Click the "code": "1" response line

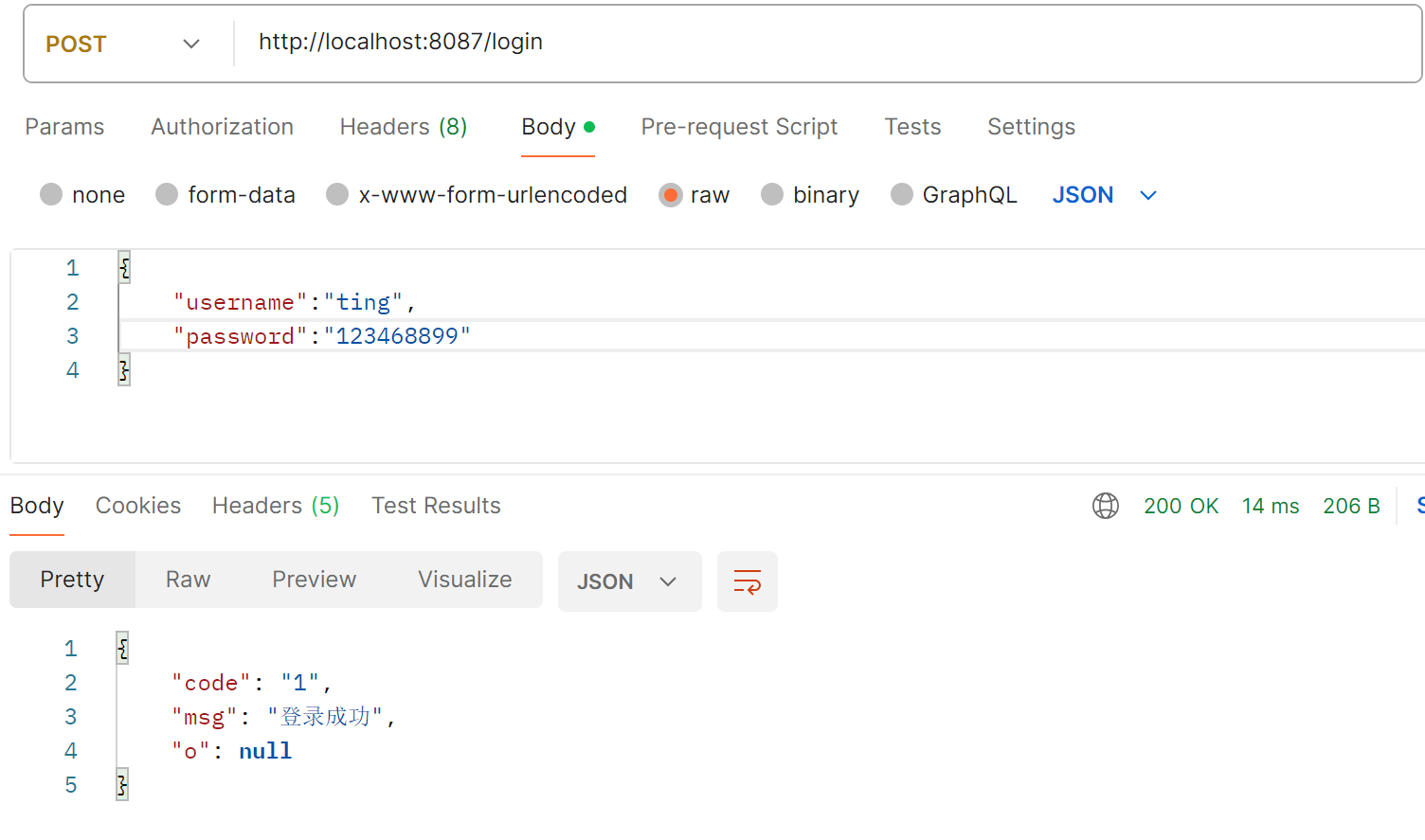[252, 683]
